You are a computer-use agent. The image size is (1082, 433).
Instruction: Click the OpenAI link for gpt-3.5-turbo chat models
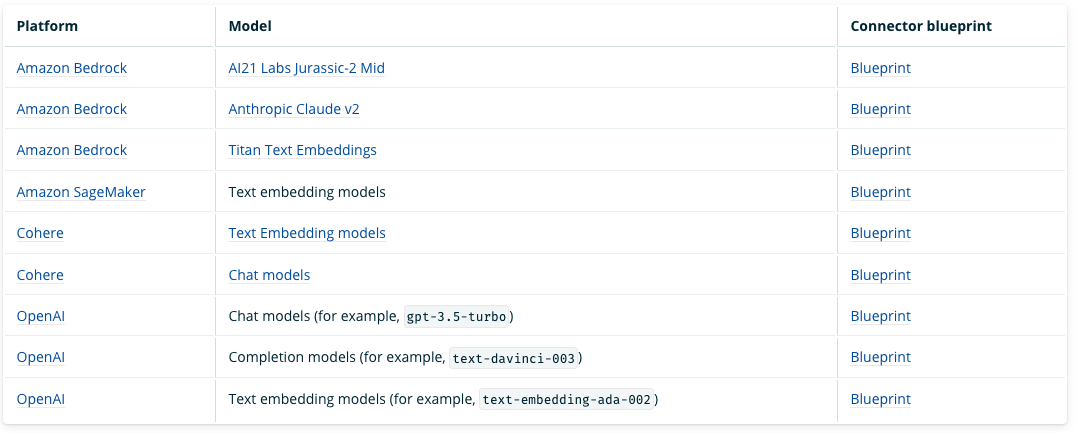[41, 316]
